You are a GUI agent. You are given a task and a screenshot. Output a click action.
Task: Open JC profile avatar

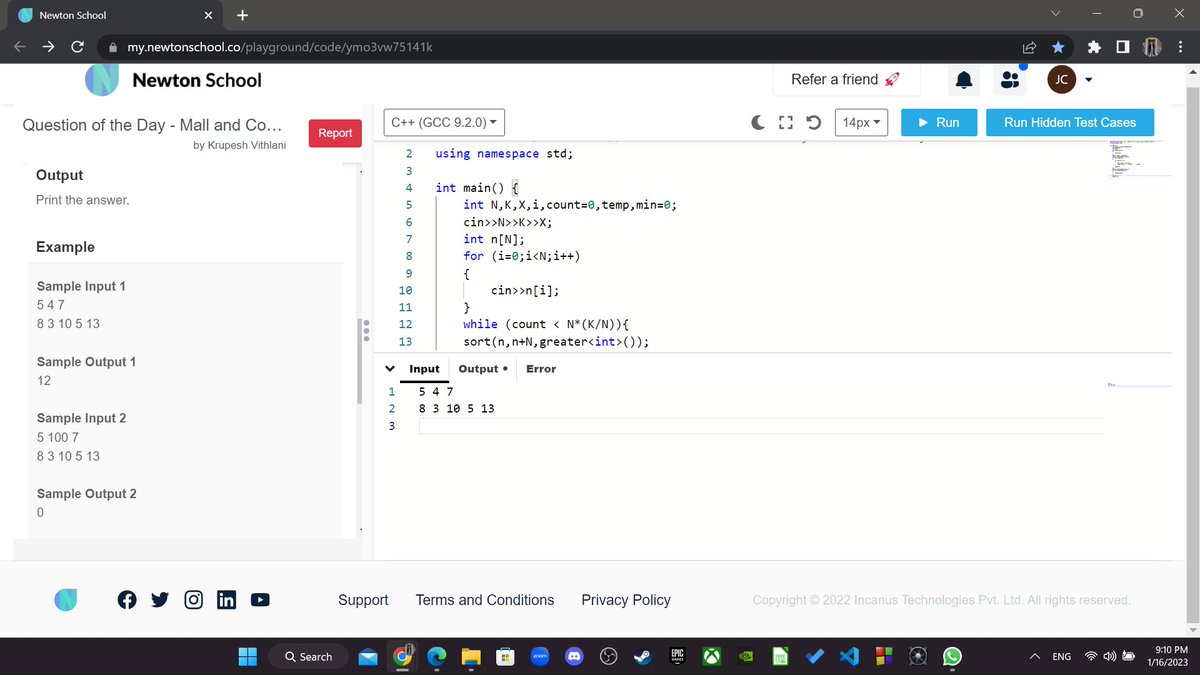tap(1061, 80)
